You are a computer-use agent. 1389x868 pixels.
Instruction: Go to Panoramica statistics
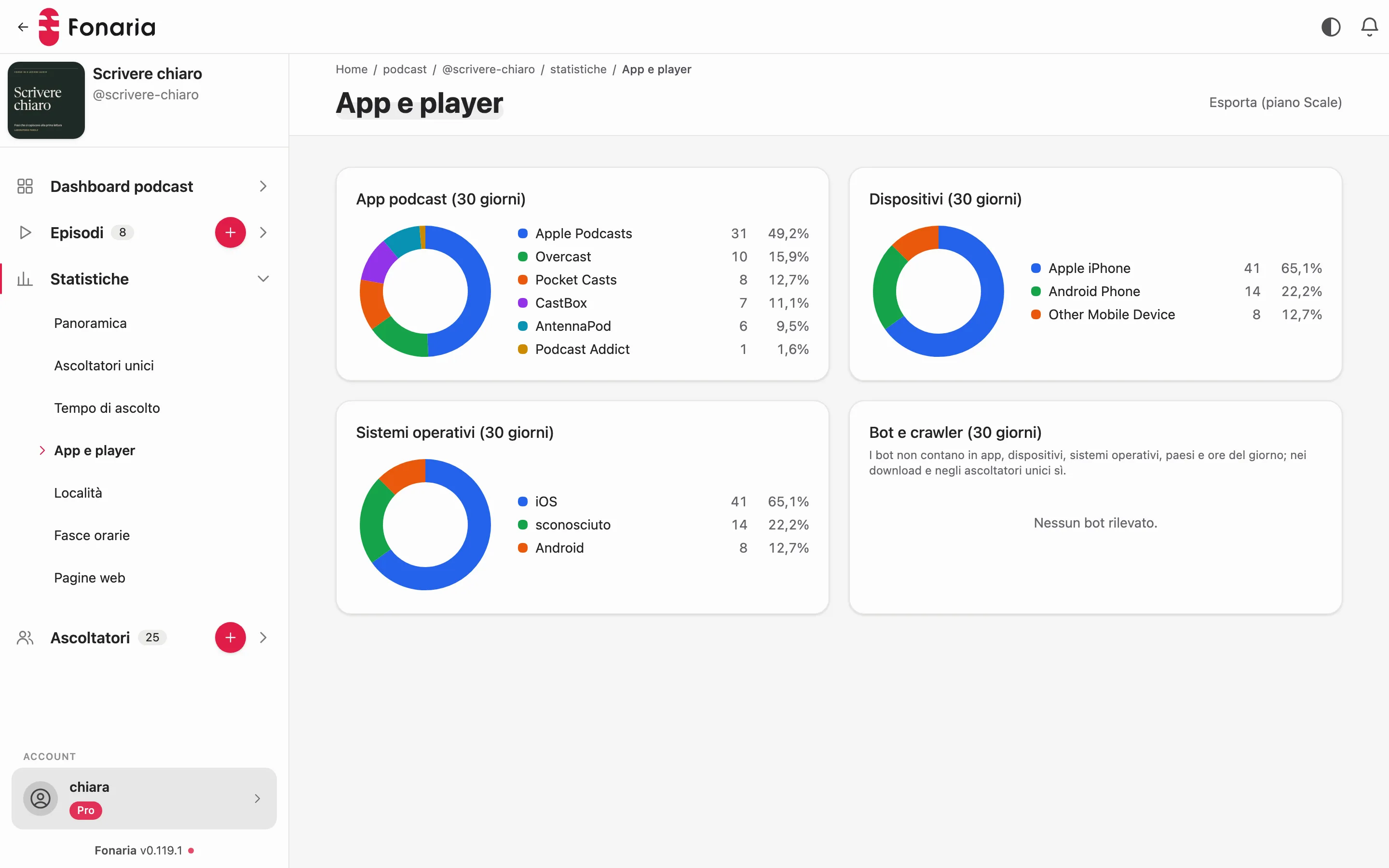90,323
